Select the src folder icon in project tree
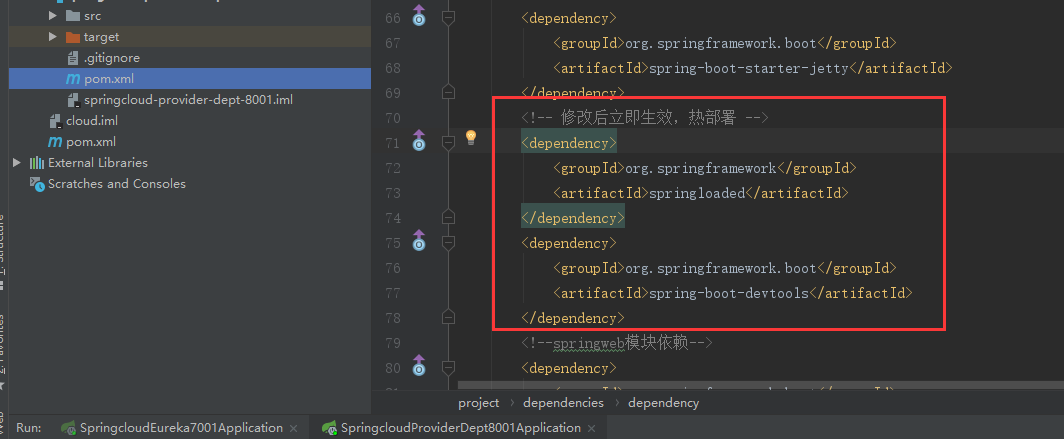Screen dimensions: 1064x439 click(73, 15)
